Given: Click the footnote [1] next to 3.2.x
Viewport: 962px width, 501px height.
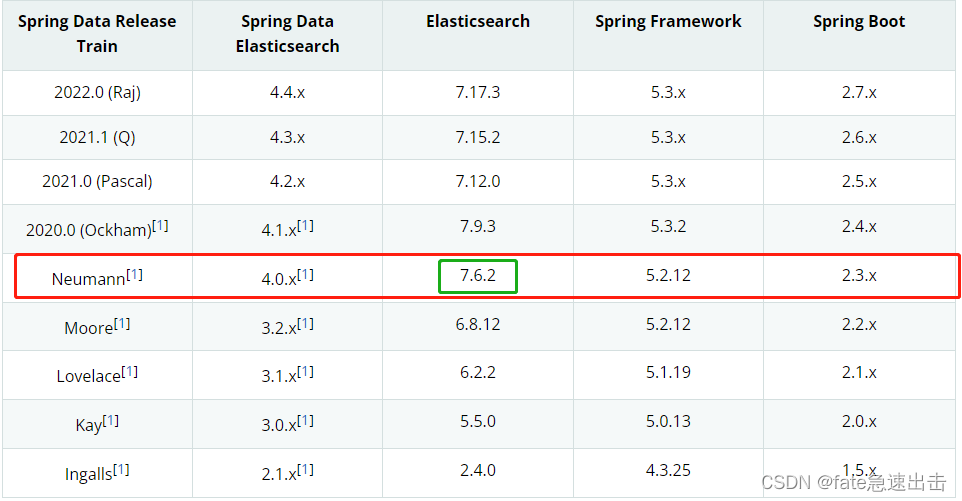Looking at the screenshot, I should click(306, 323).
